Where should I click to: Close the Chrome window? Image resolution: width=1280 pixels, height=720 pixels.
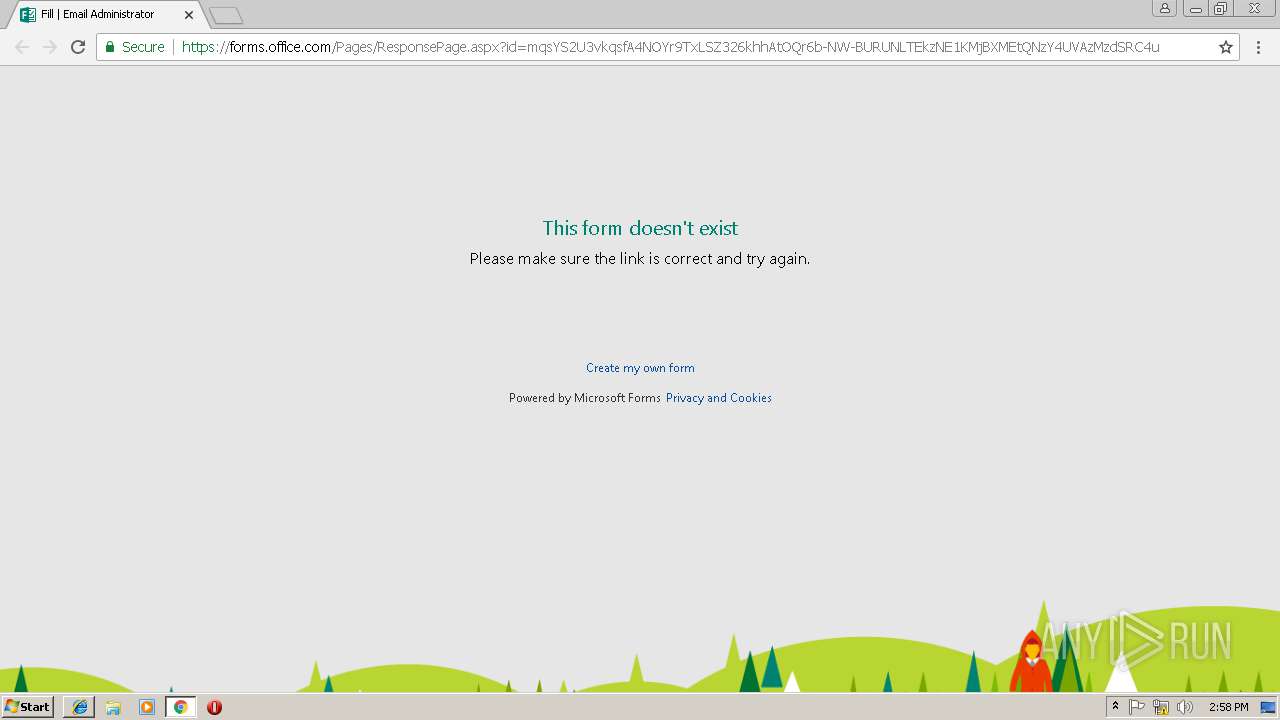click(1254, 8)
